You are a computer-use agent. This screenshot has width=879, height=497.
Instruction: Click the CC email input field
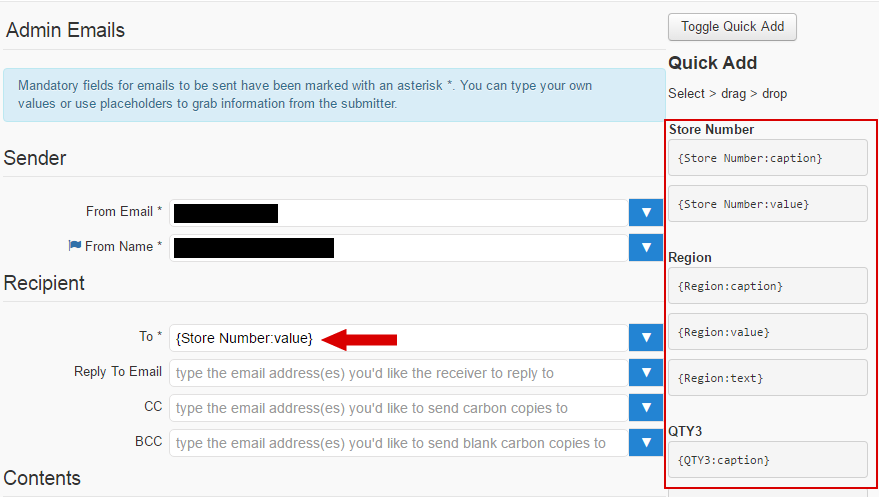click(399, 408)
